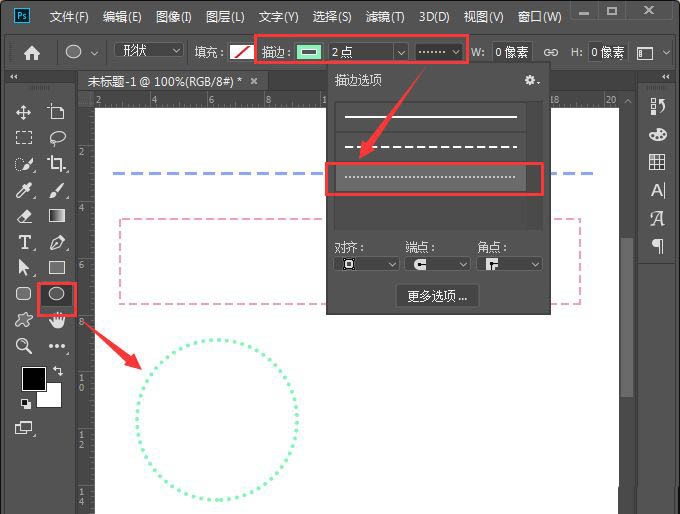Select the Eyedropper tool

(x=24, y=190)
